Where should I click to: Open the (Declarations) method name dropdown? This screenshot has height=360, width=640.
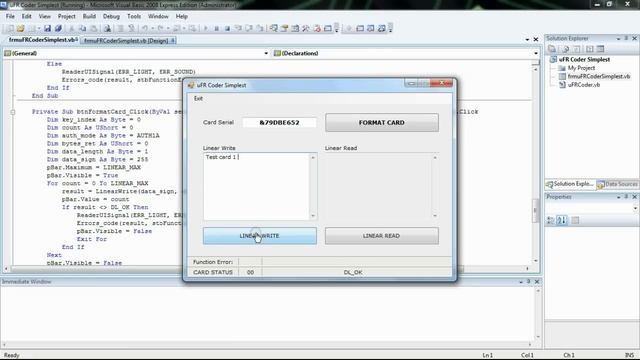536,53
